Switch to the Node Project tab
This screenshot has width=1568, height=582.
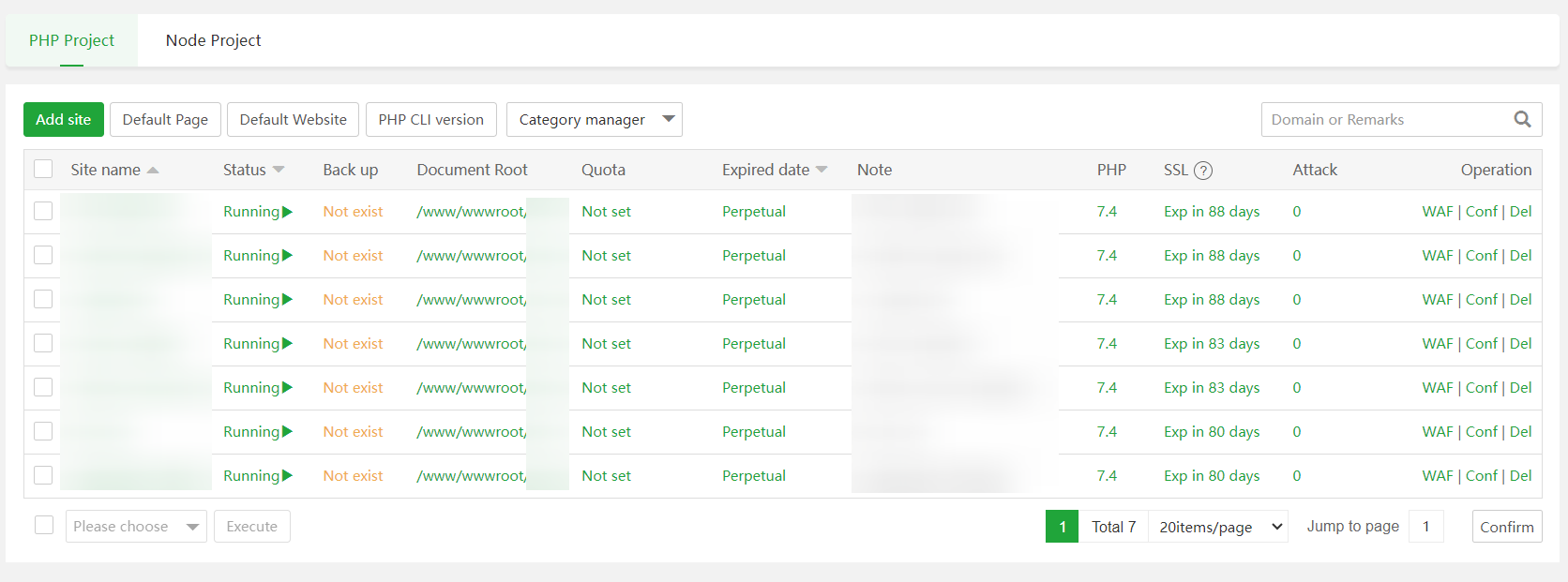coord(213,40)
